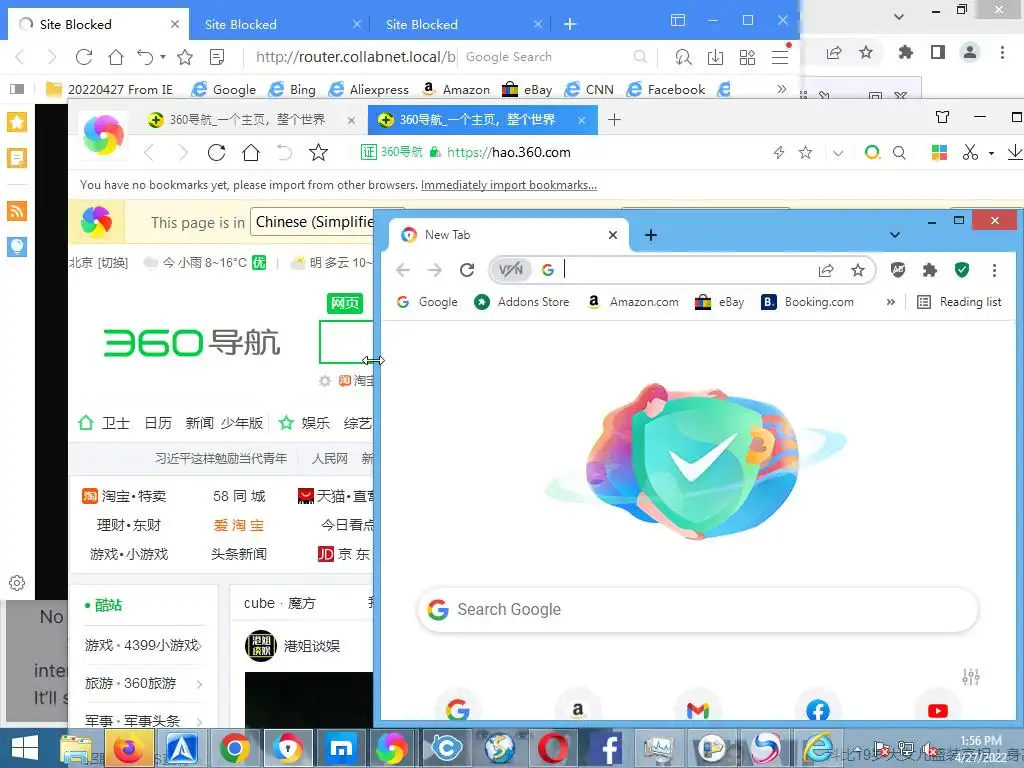The height and width of the screenshot is (768, 1024).
Task: Open Maxthon sidebar favorites star icon
Action: (x=17, y=122)
